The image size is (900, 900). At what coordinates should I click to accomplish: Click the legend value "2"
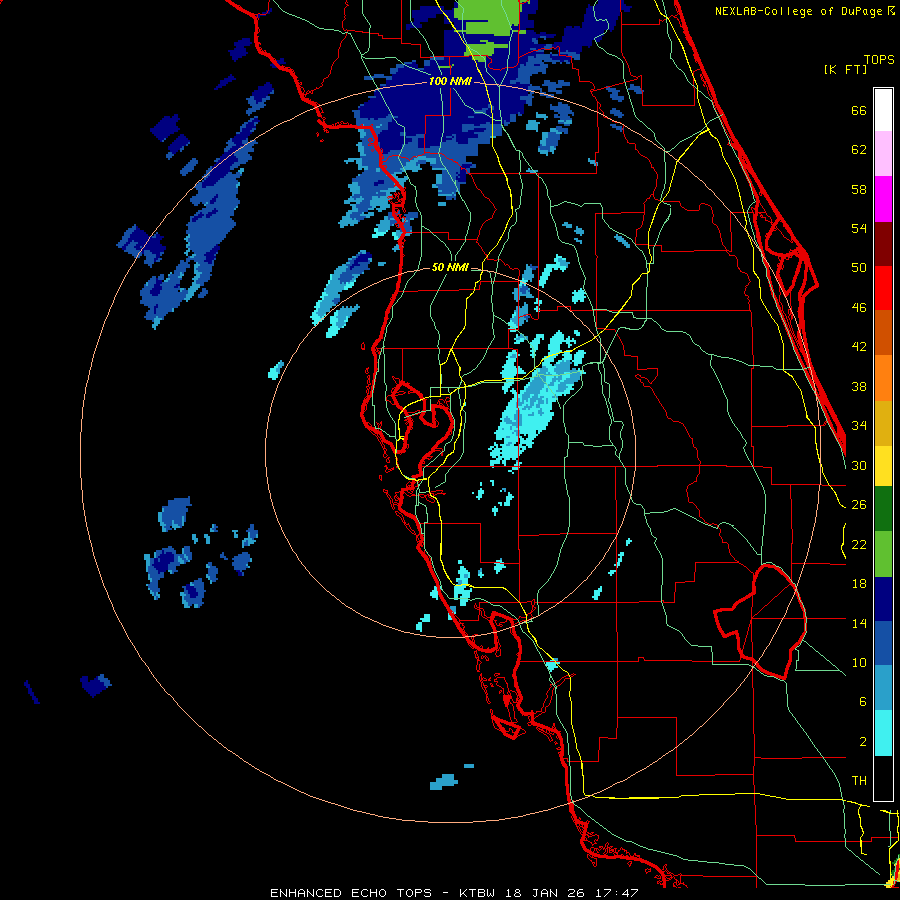point(863,741)
